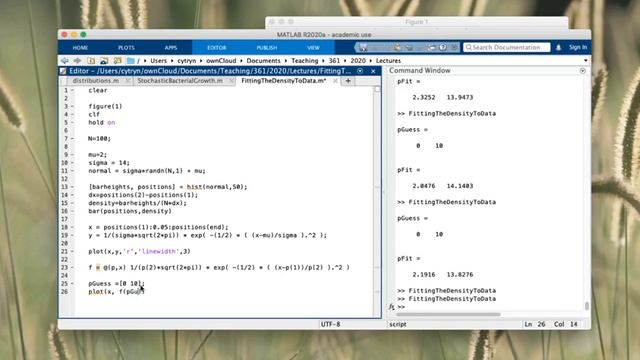Close the StochasticBacterialGrowth.m tab
The width and height of the screenshot is (640, 360).
tap(231, 81)
